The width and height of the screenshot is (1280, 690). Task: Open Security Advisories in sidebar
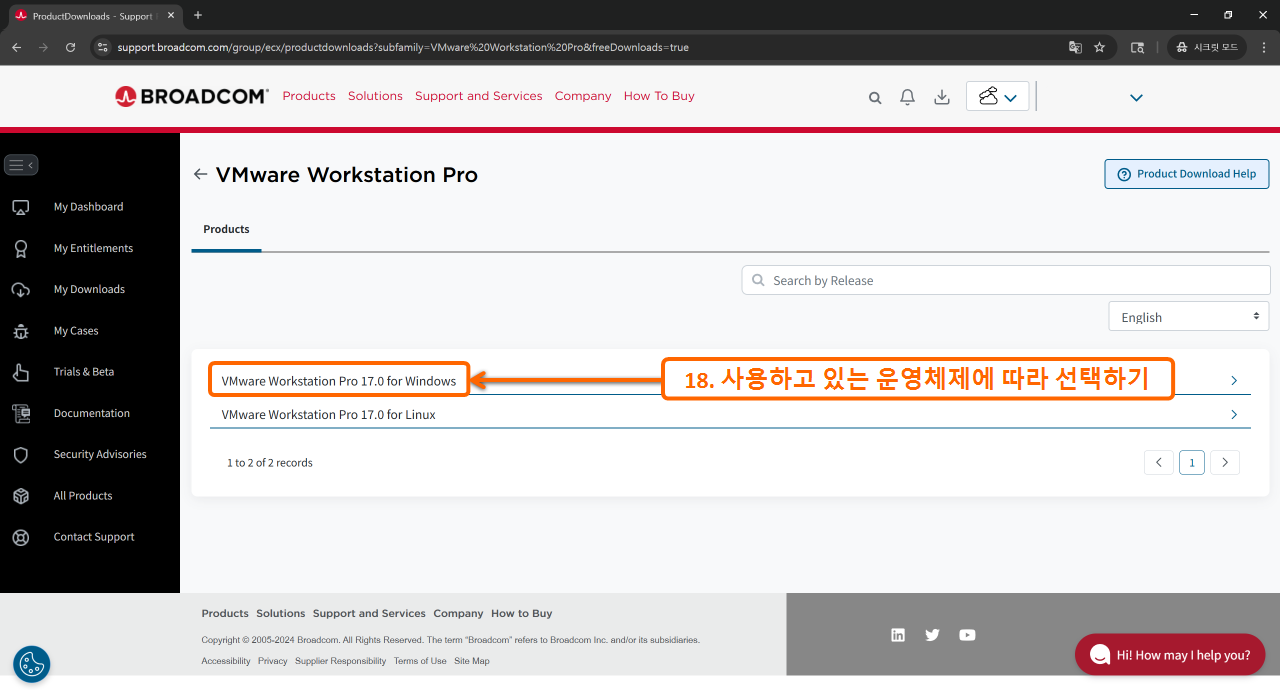(x=100, y=454)
